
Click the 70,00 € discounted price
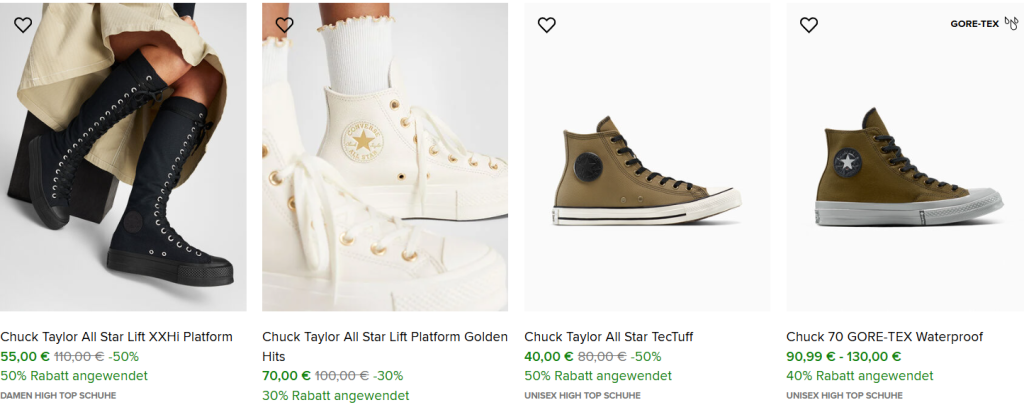(x=286, y=376)
